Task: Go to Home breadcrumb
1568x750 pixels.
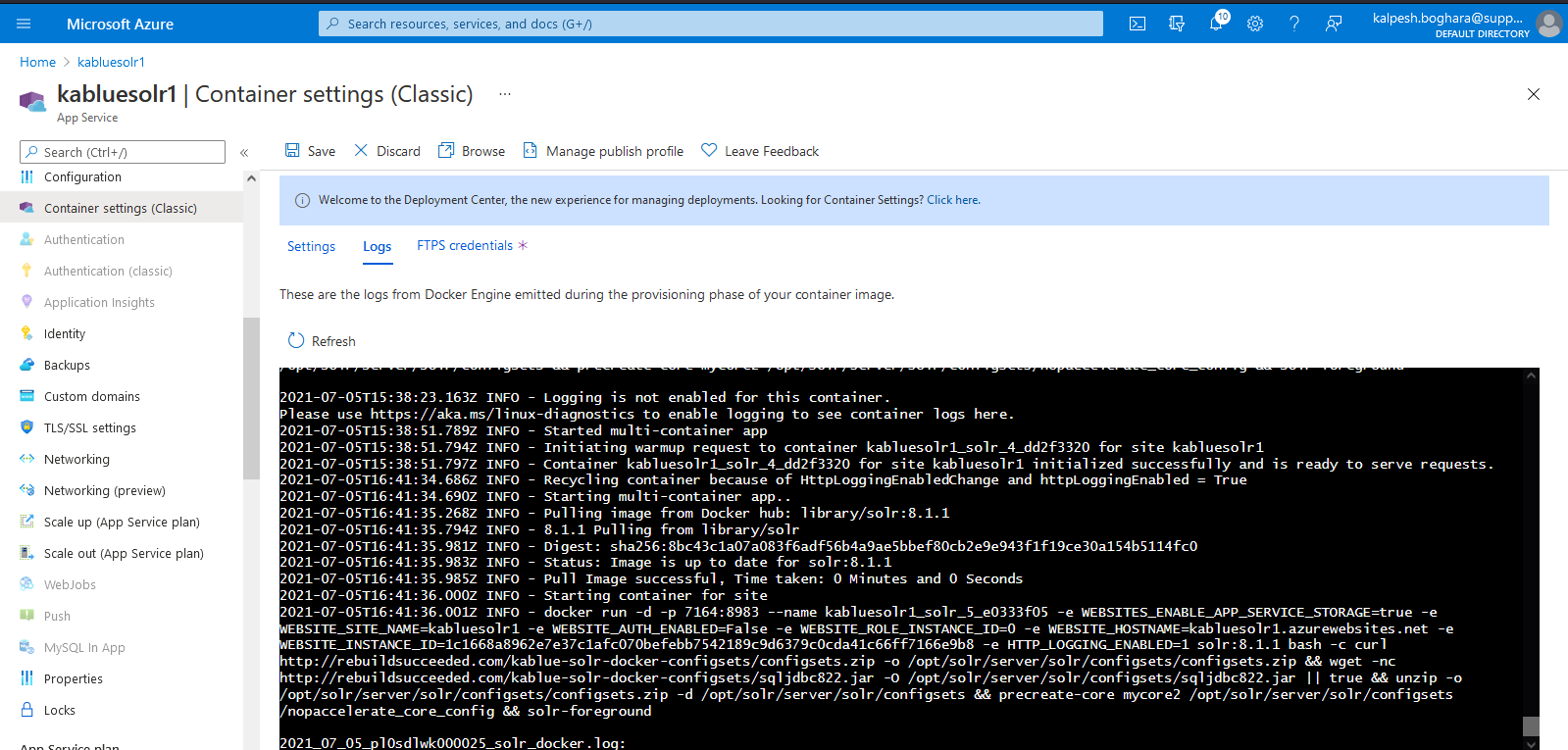Action: pyautogui.click(x=38, y=62)
